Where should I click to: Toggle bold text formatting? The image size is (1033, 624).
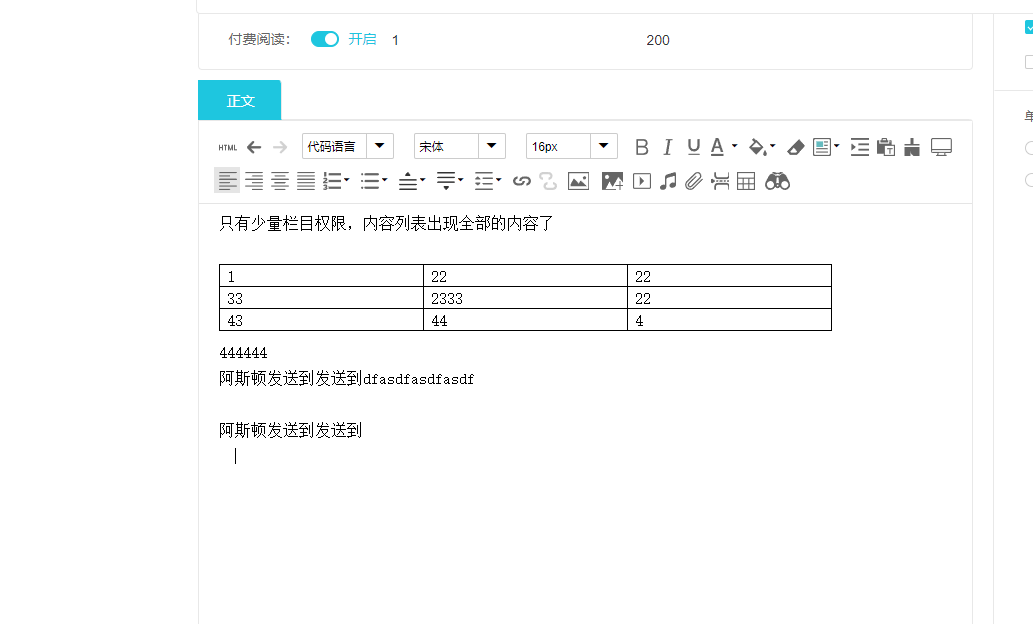[642, 147]
